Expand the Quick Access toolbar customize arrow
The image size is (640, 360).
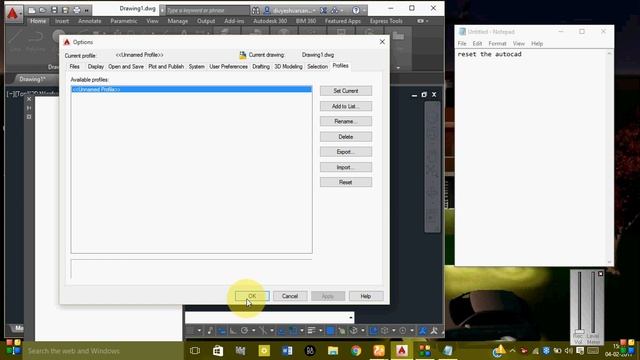(87, 10)
